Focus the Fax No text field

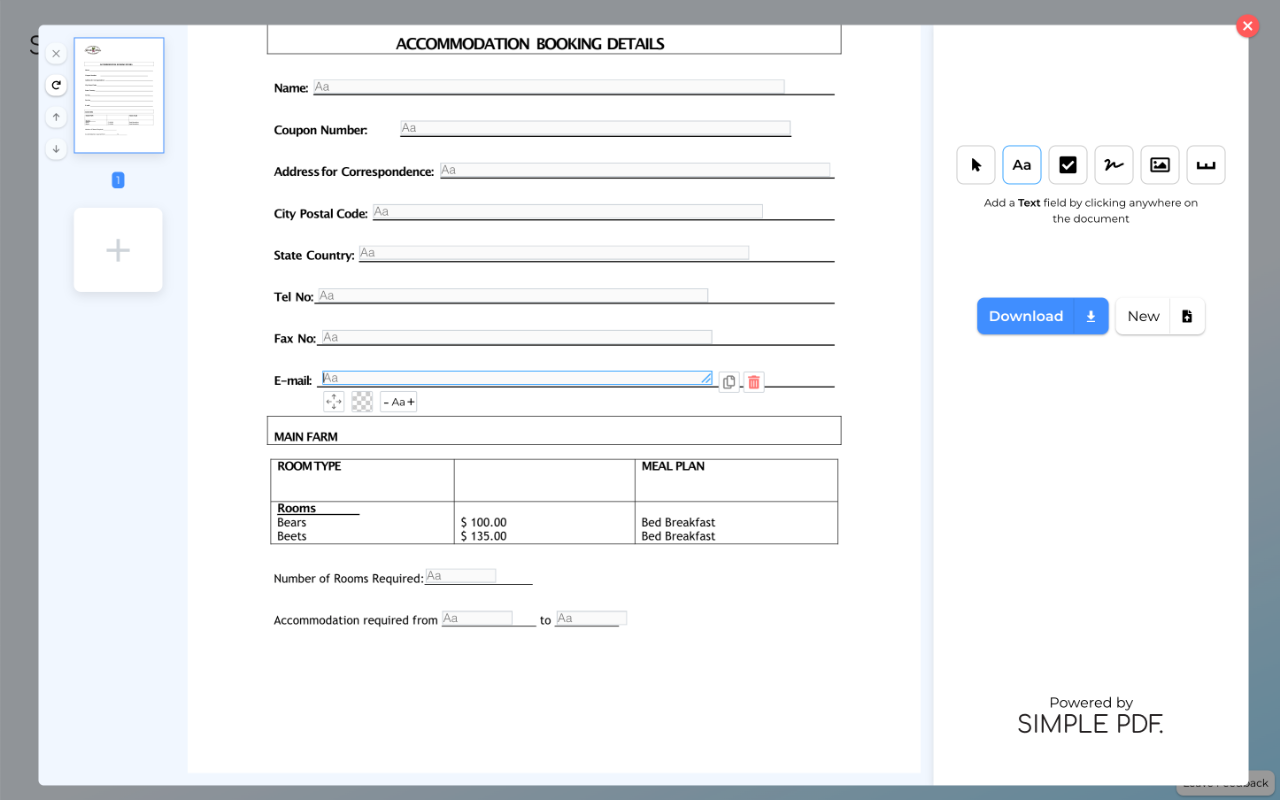517,337
